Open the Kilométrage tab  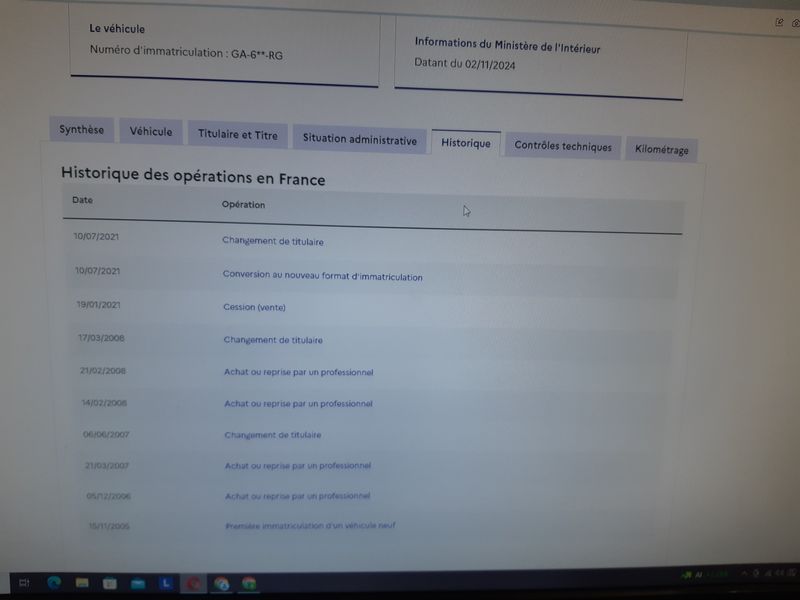(x=661, y=149)
